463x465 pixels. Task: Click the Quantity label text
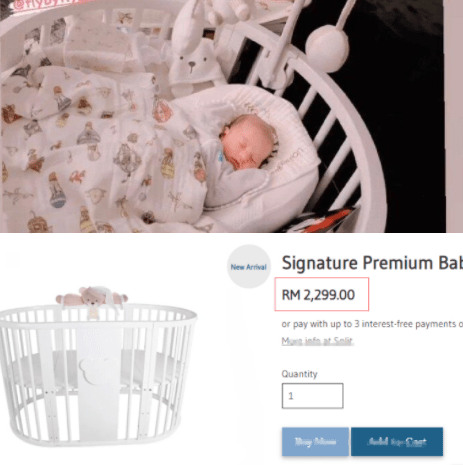[299, 374]
